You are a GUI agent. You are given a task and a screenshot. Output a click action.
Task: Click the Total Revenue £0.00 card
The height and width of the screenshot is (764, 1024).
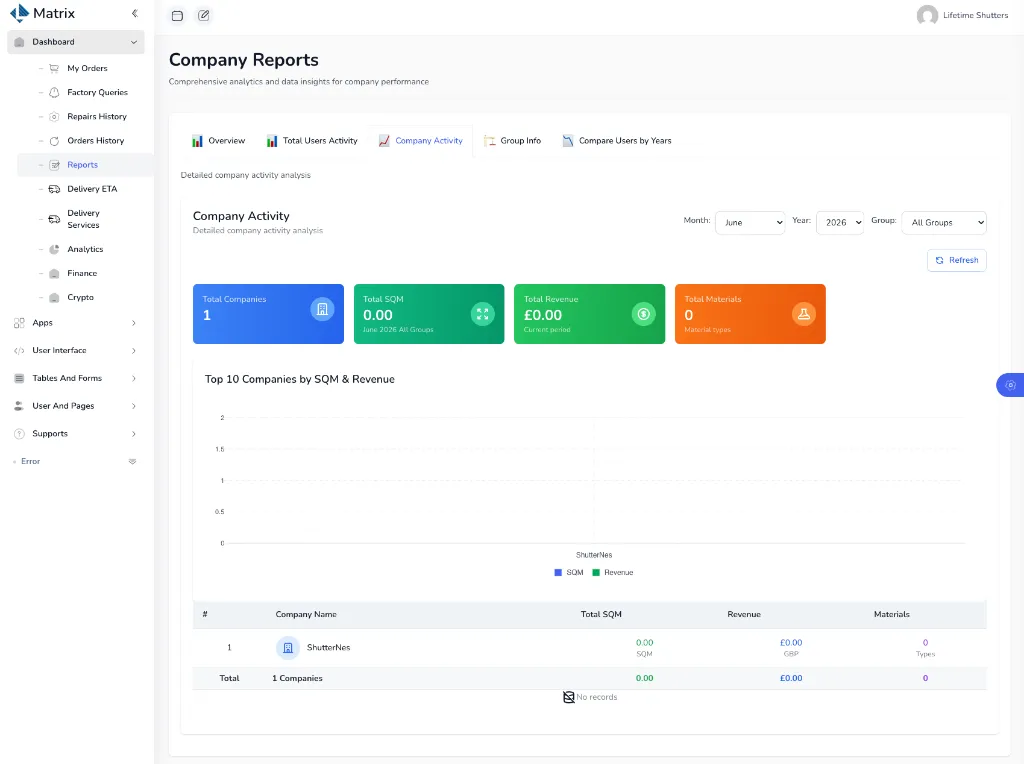589,314
